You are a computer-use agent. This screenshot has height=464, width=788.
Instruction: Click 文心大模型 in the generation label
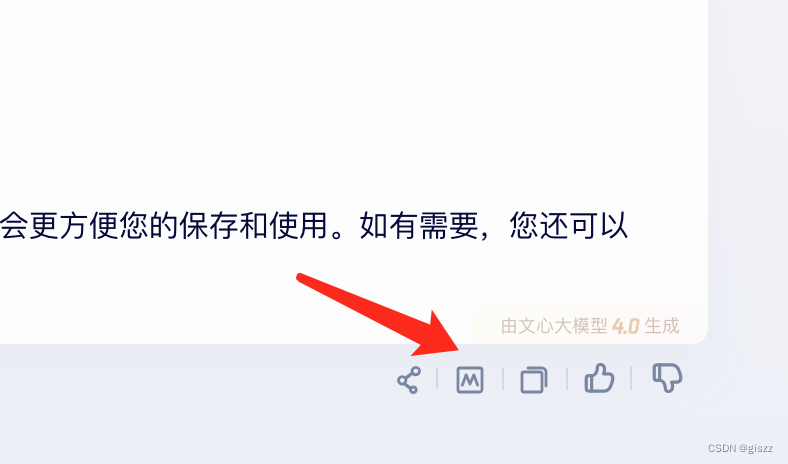[562, 326]
